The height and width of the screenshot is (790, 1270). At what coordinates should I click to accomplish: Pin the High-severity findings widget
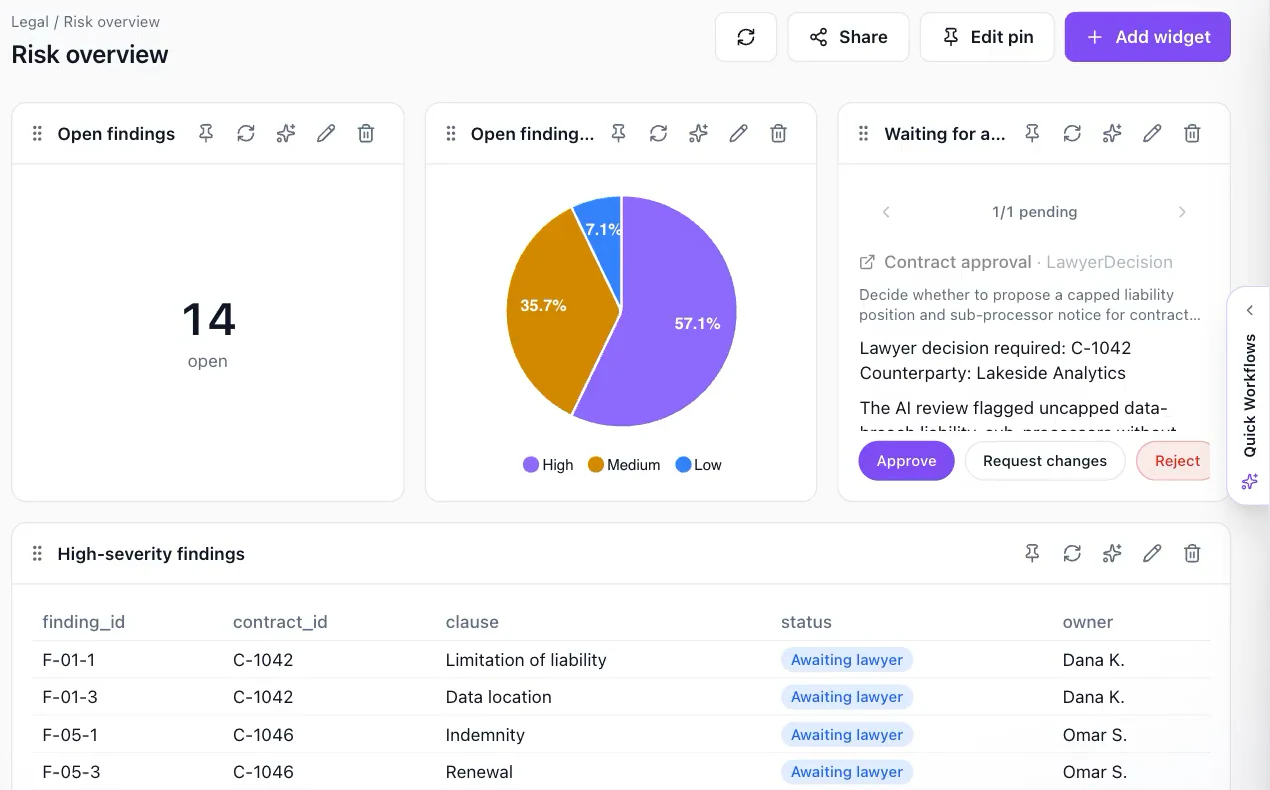click(1032, 553)
